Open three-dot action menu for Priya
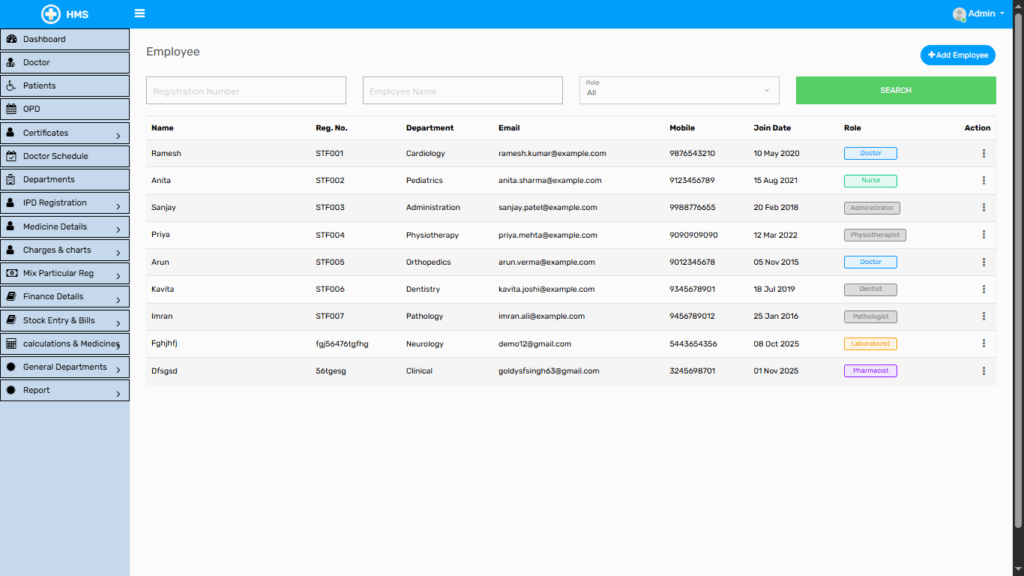The width and height of the screenshot is (1024, 576). click(983, 235)
